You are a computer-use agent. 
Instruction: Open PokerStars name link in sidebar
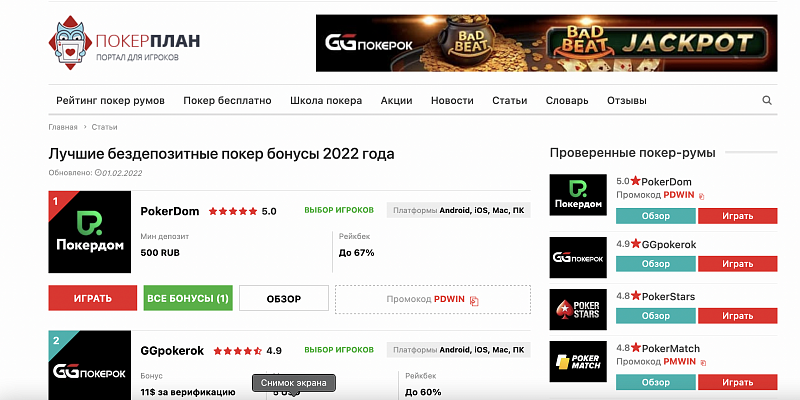(x=668, y=296)
